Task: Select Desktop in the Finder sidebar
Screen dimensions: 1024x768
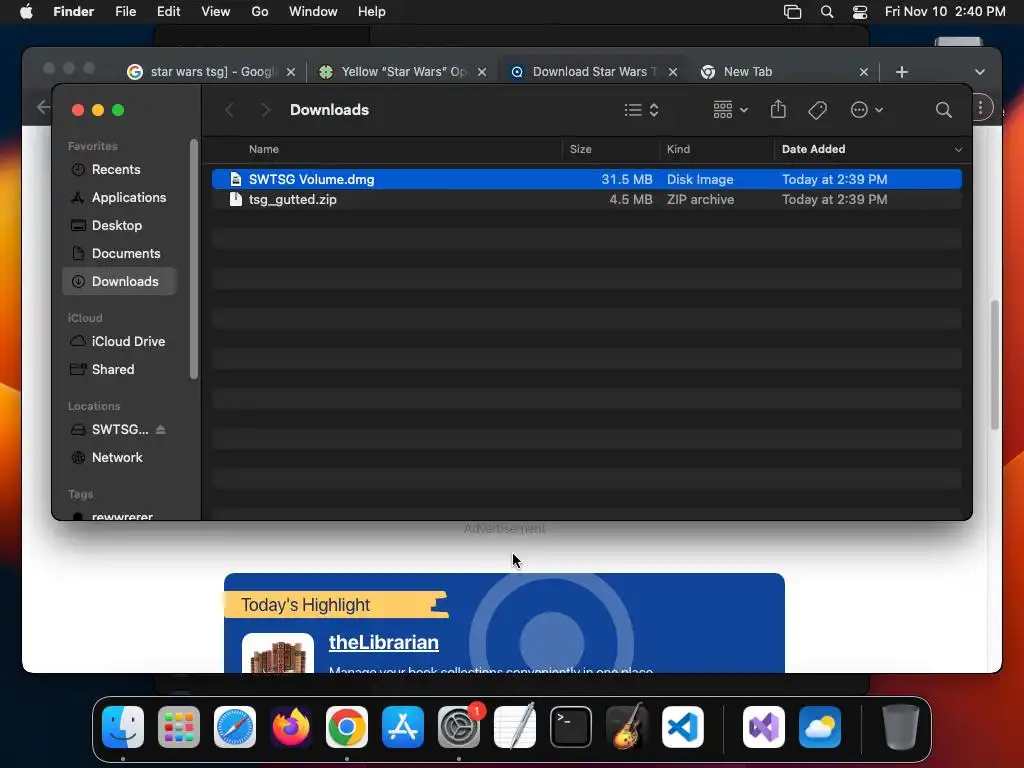Action: pyautogui.click(x=120, y=225)
